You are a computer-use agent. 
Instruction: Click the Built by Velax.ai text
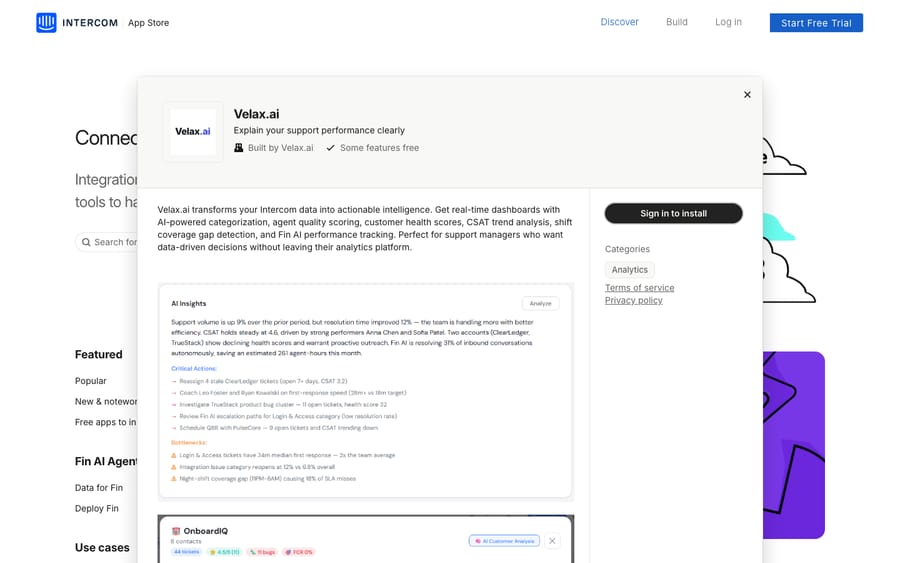[x=280, y=147]
